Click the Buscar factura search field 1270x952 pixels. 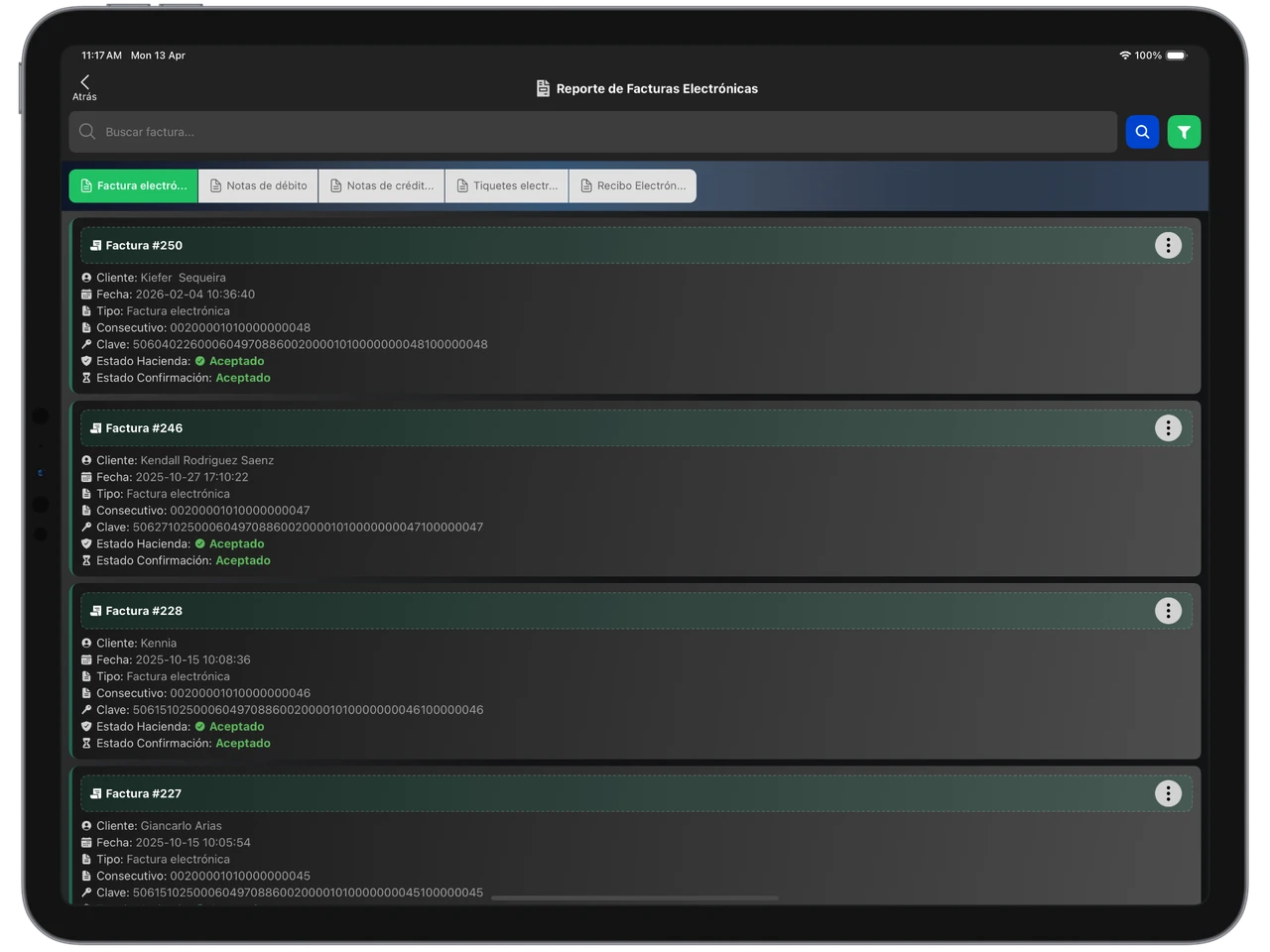tap(595, 132)
